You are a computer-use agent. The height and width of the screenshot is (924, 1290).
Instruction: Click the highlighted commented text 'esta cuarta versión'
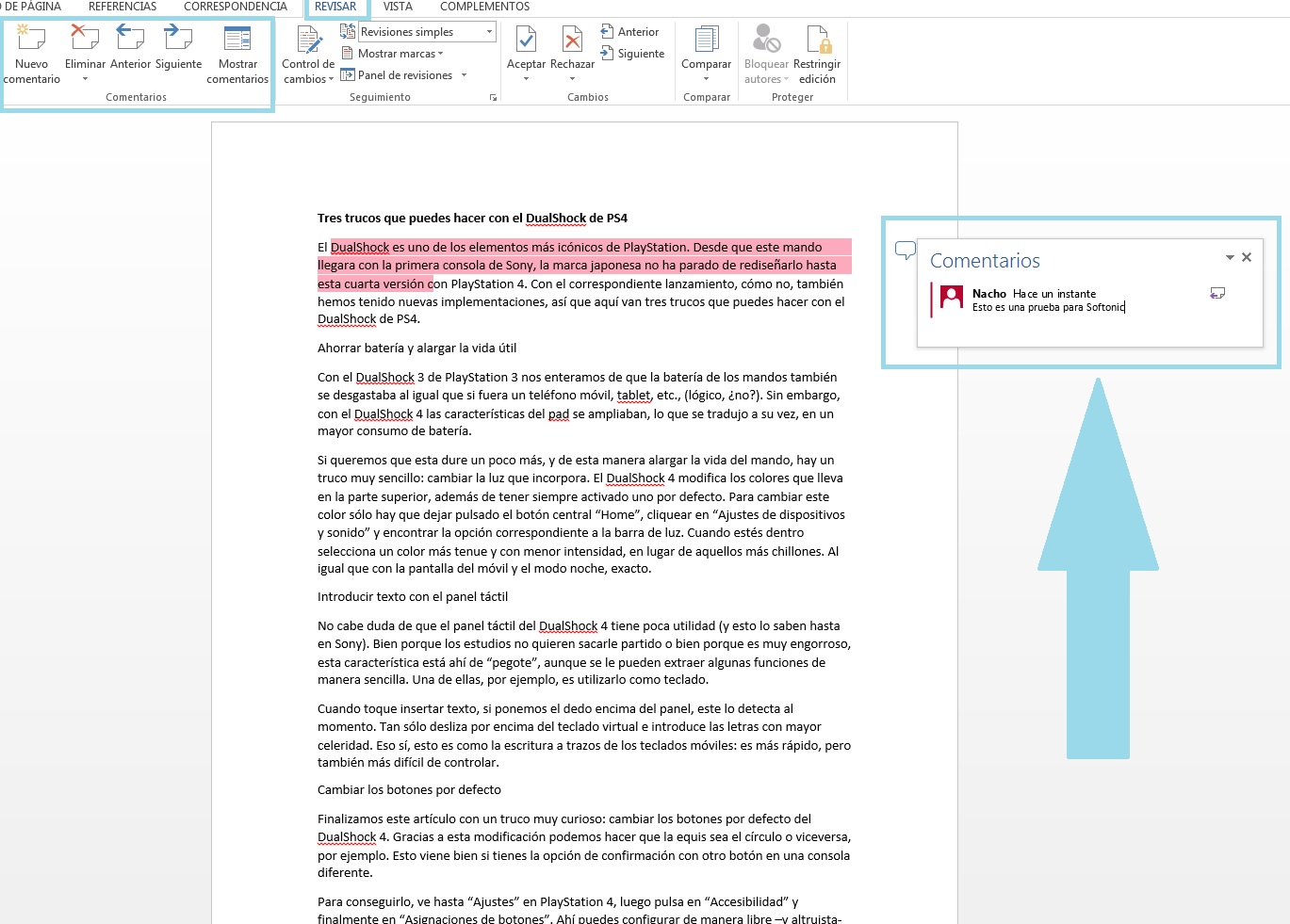371,284
